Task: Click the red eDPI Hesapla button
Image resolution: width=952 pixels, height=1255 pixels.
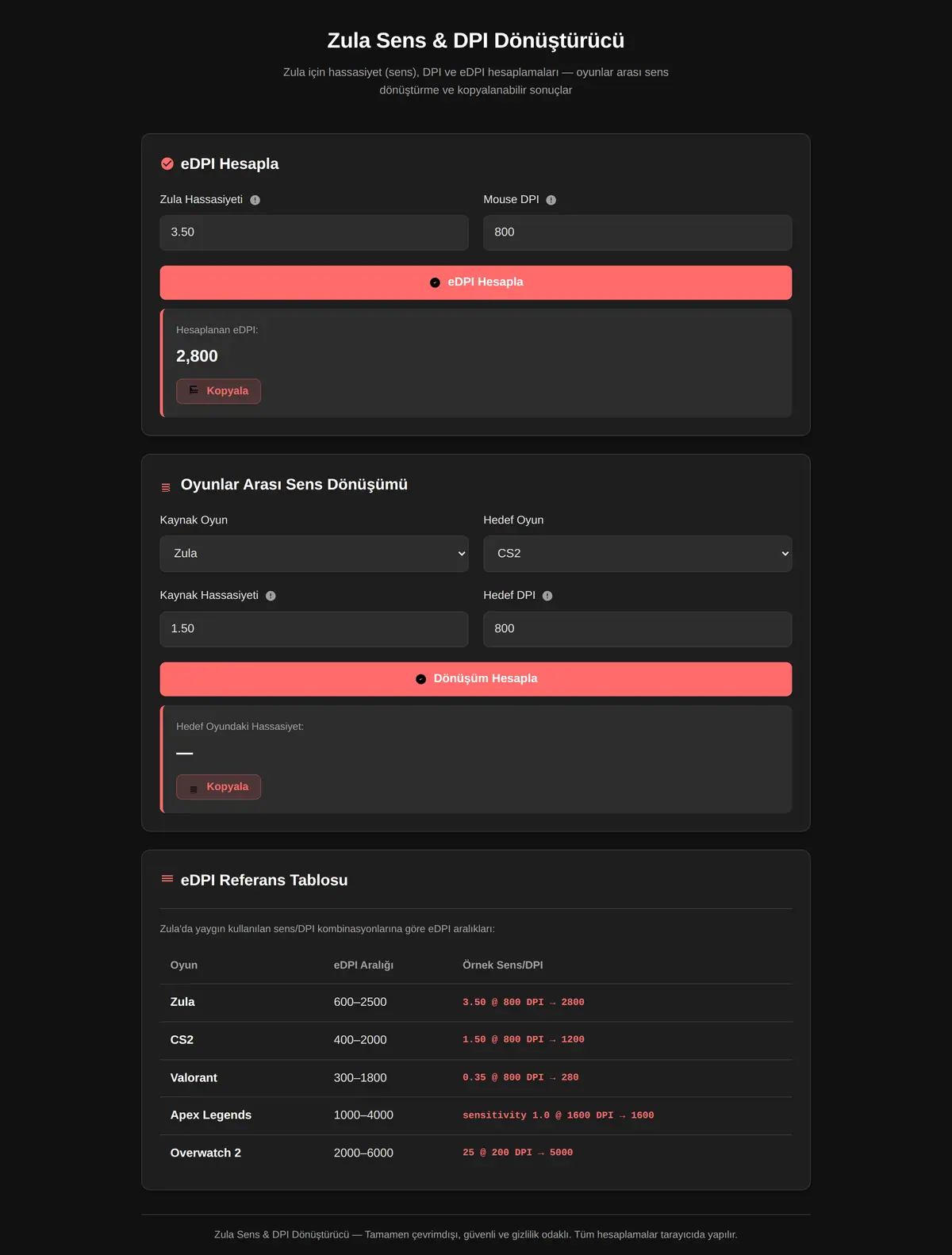Action: click(476, 282)
